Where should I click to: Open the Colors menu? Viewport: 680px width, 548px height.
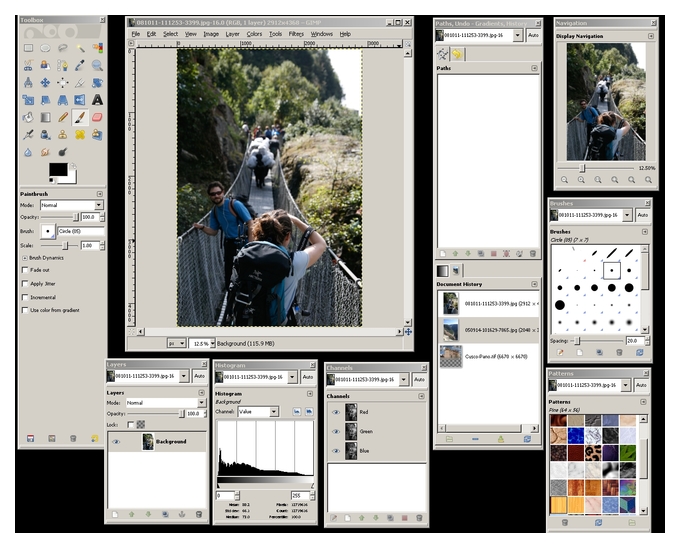coord(254,34)
